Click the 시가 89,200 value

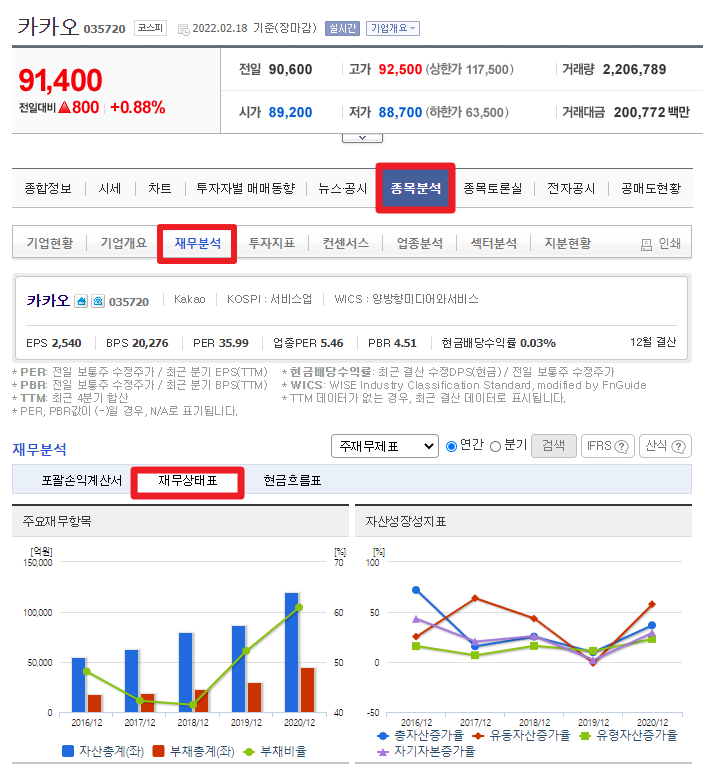tap(290, 113)
